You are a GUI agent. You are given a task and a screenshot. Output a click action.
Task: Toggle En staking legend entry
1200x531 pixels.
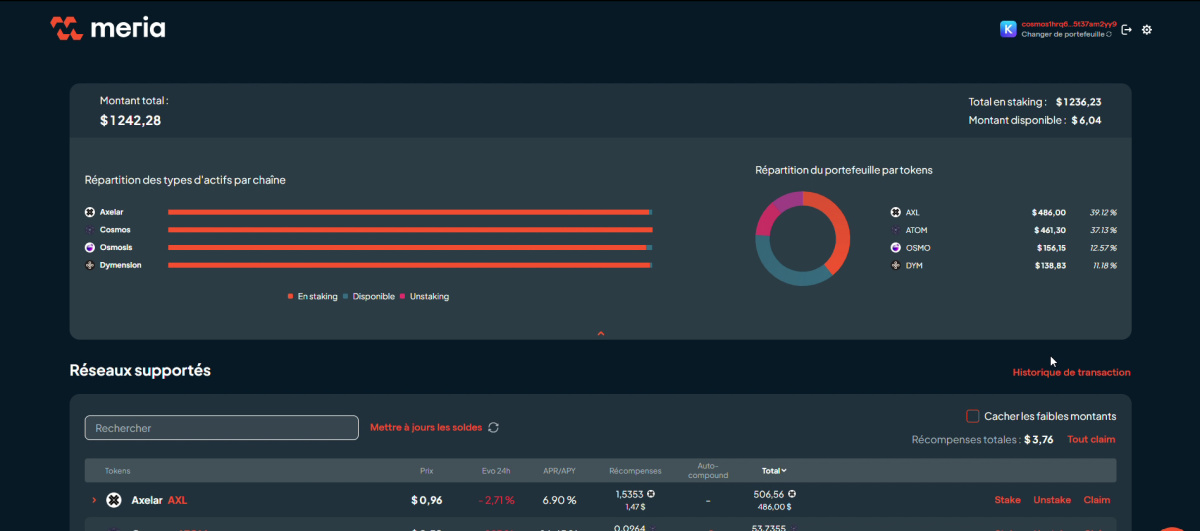coord(313,296)
